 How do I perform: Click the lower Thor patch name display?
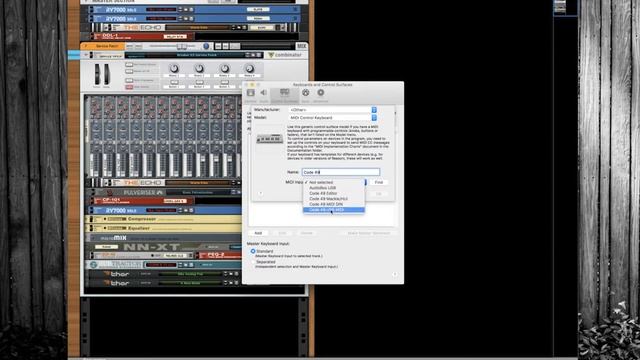tap(190, 283)
